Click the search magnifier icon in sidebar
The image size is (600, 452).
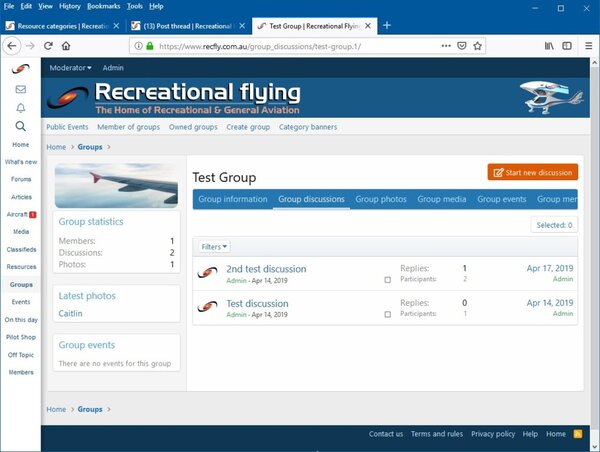[x=20, y=126]
